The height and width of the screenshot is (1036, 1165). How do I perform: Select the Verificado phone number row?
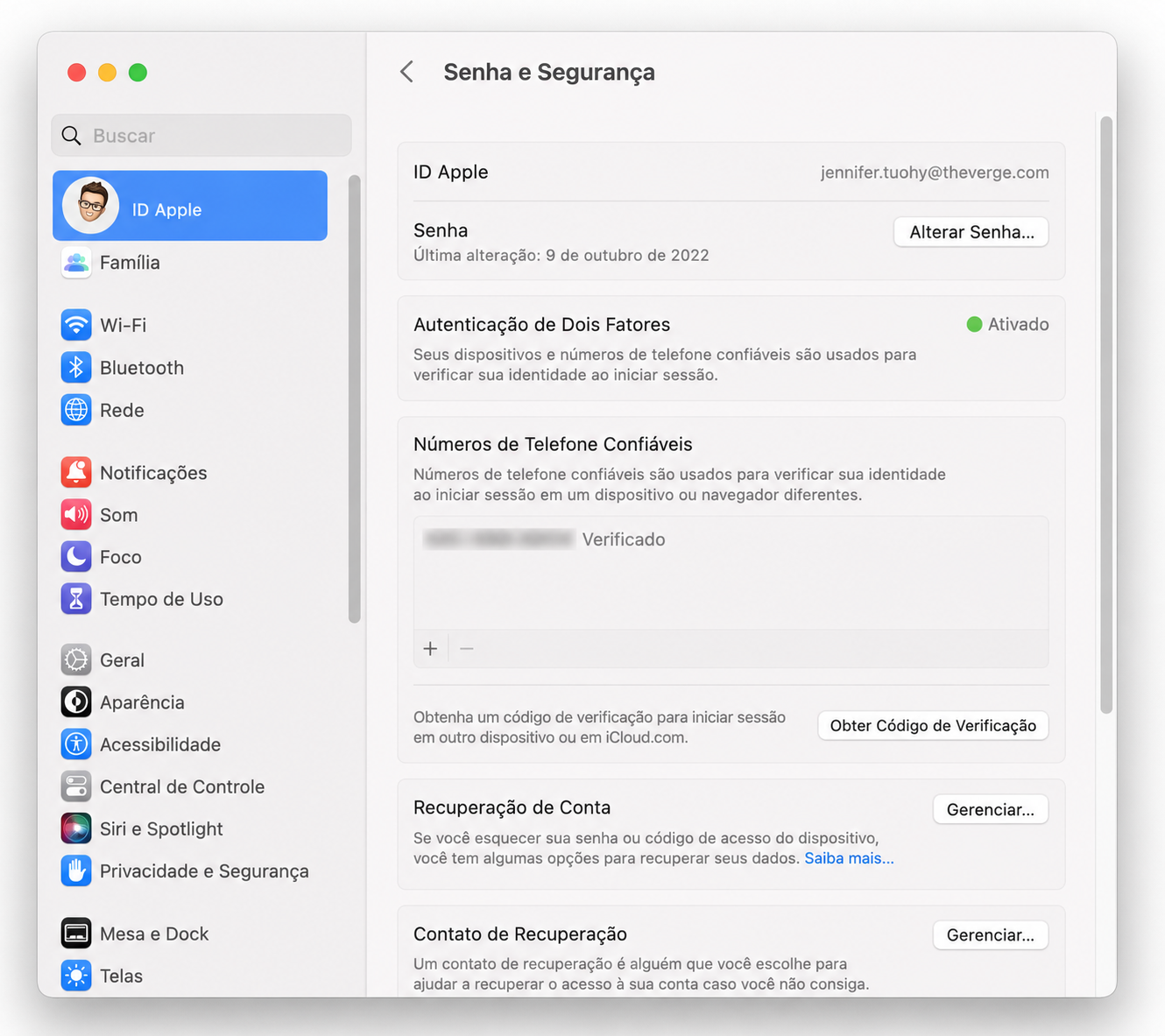pos(731,539)
